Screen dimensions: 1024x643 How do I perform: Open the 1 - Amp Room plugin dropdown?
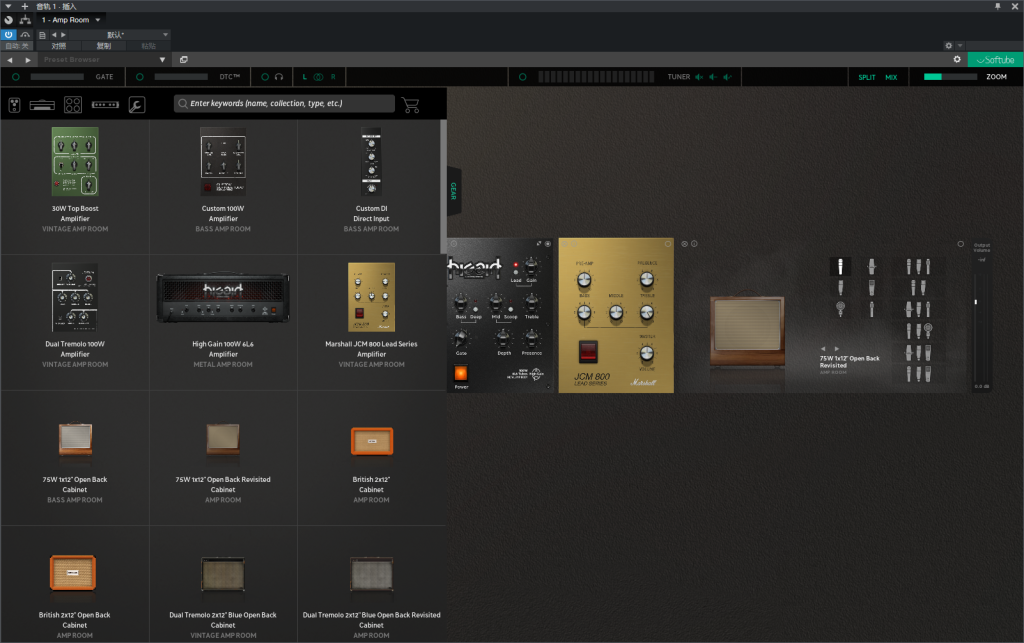(x=71, y=20)
